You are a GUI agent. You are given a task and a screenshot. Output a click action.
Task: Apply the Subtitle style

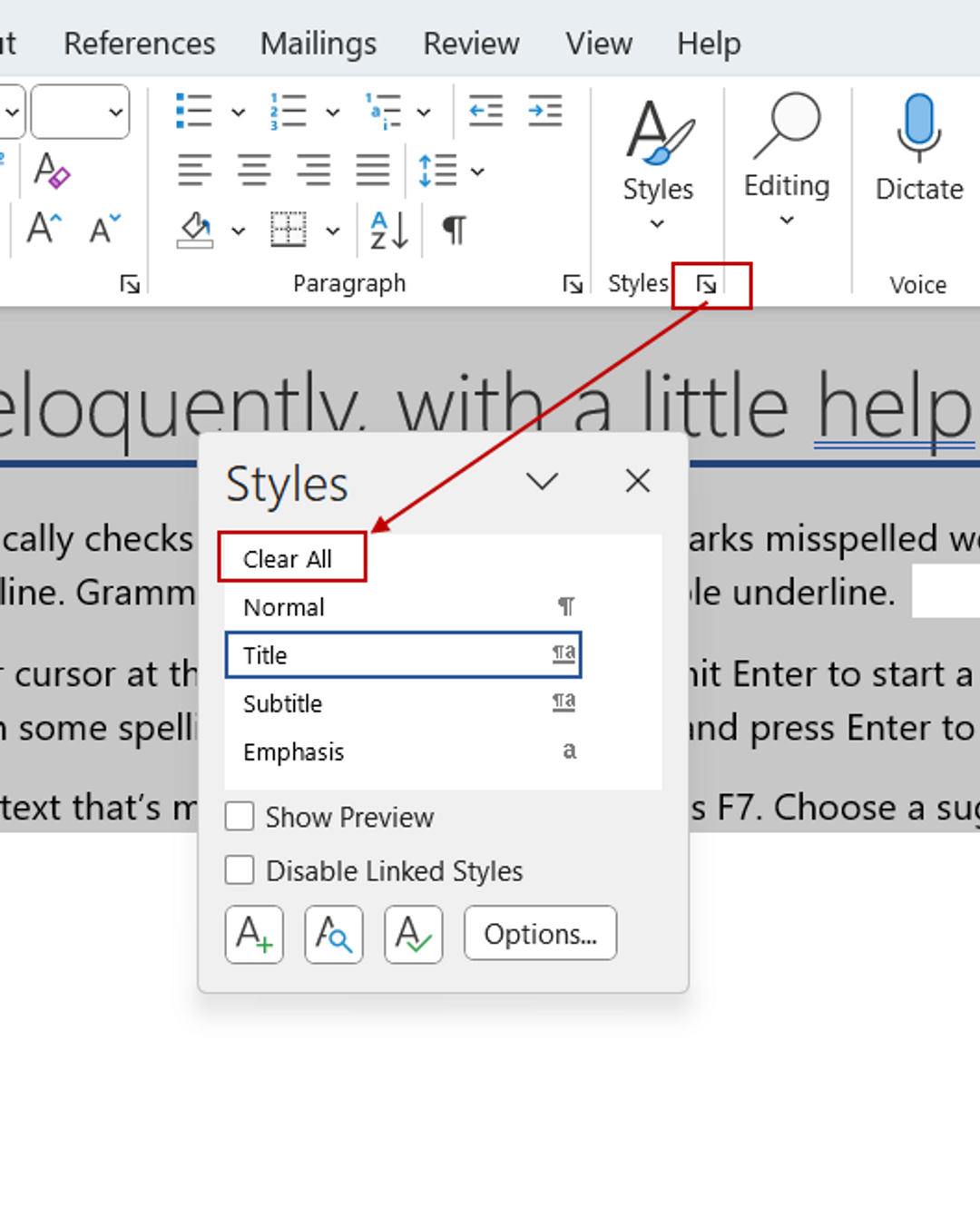[282, 703]
